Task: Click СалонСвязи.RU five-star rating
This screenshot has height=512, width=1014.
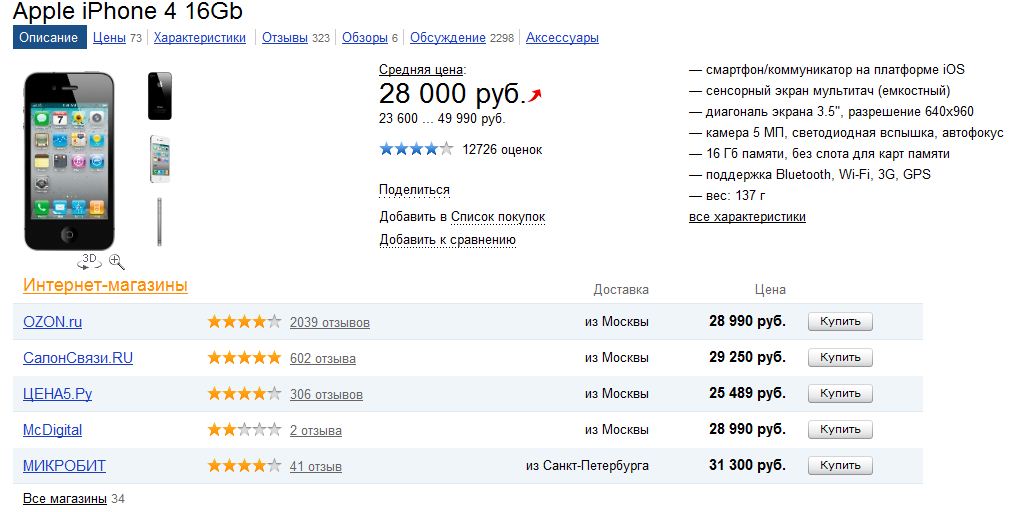Action: coord(244,357)
